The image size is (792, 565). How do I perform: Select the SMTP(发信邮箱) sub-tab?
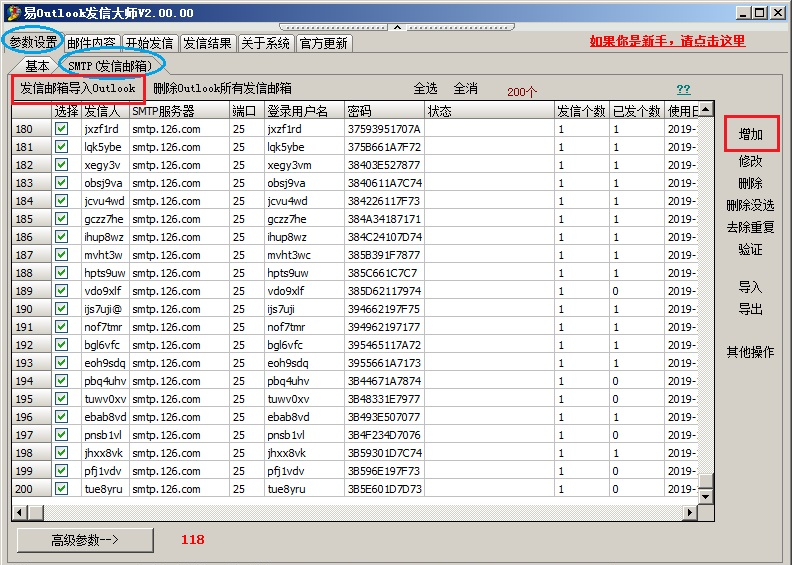pyautogui.click(x=110, y=66)
